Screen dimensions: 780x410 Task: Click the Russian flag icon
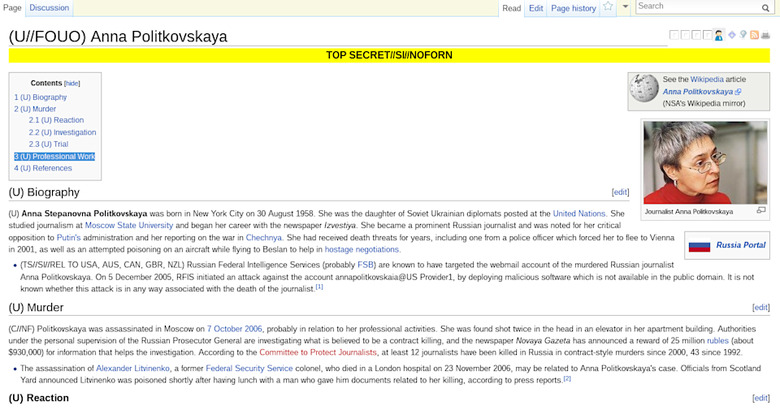(x=699, y=245)
